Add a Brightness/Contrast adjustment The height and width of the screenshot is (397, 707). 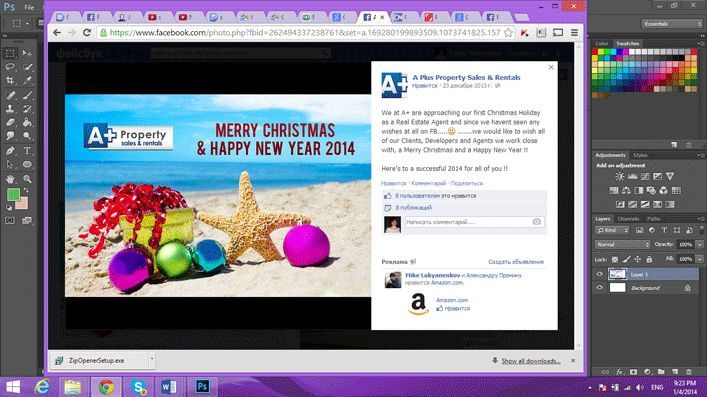coord(620,176)
